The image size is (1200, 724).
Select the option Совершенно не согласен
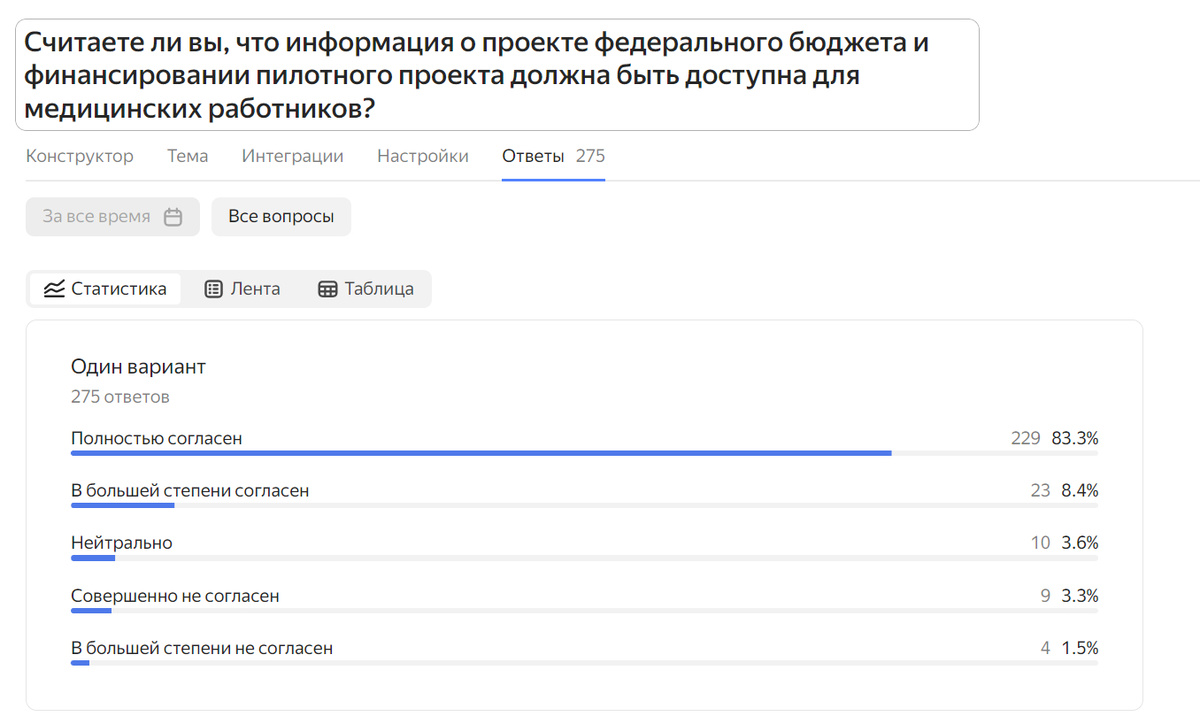click(175, 594)
